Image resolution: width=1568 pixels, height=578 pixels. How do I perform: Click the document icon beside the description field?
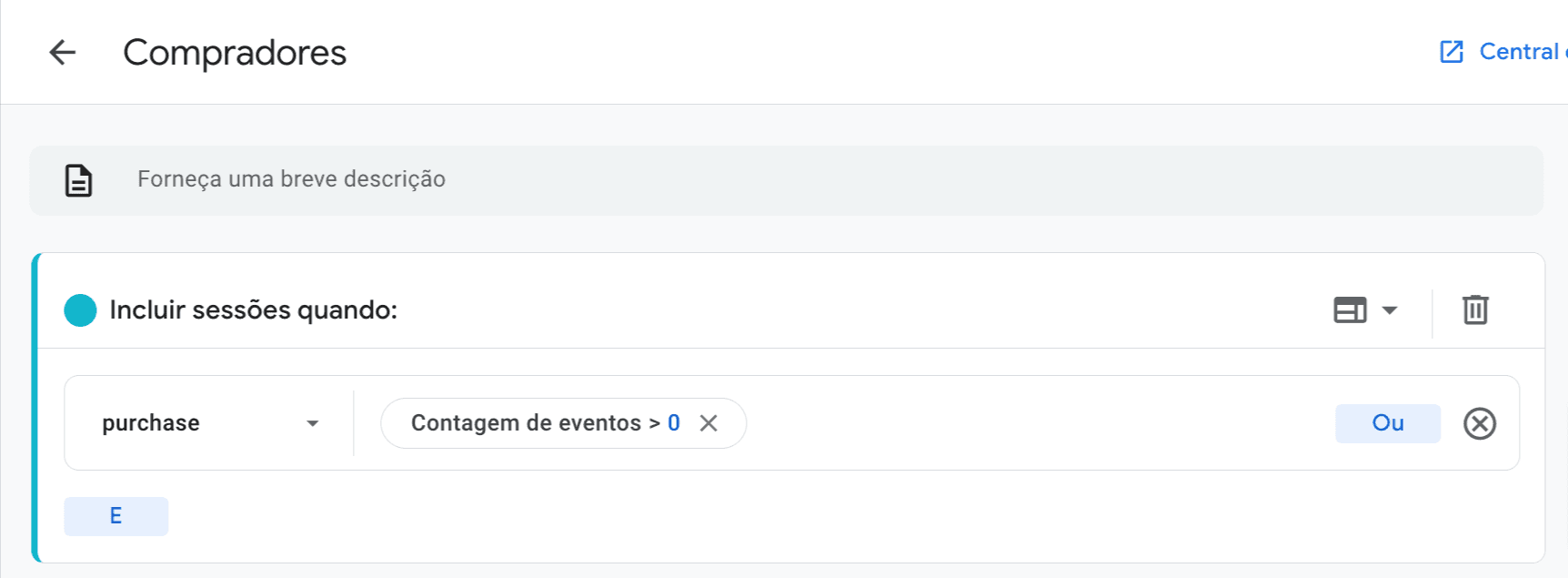point(78,180)
